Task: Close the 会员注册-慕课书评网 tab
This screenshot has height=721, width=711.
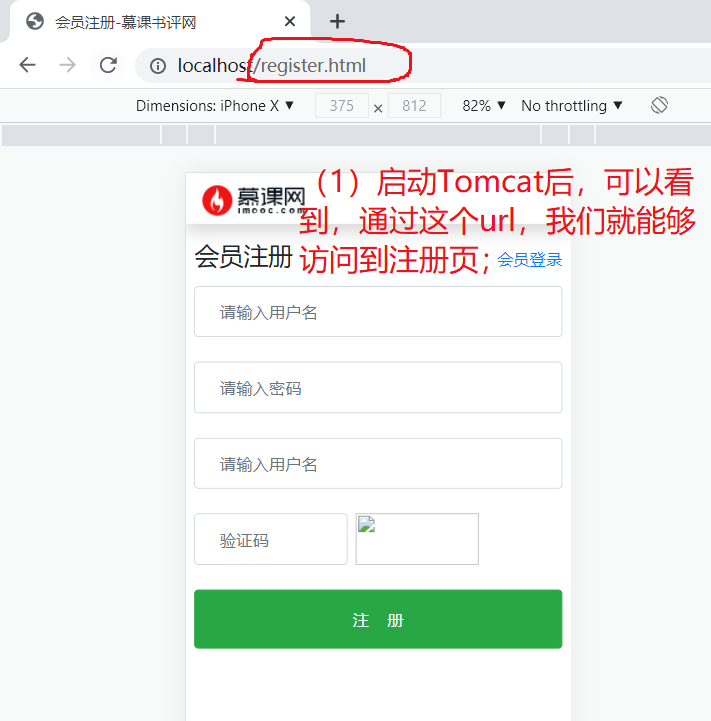Action: tap(290, 21)
